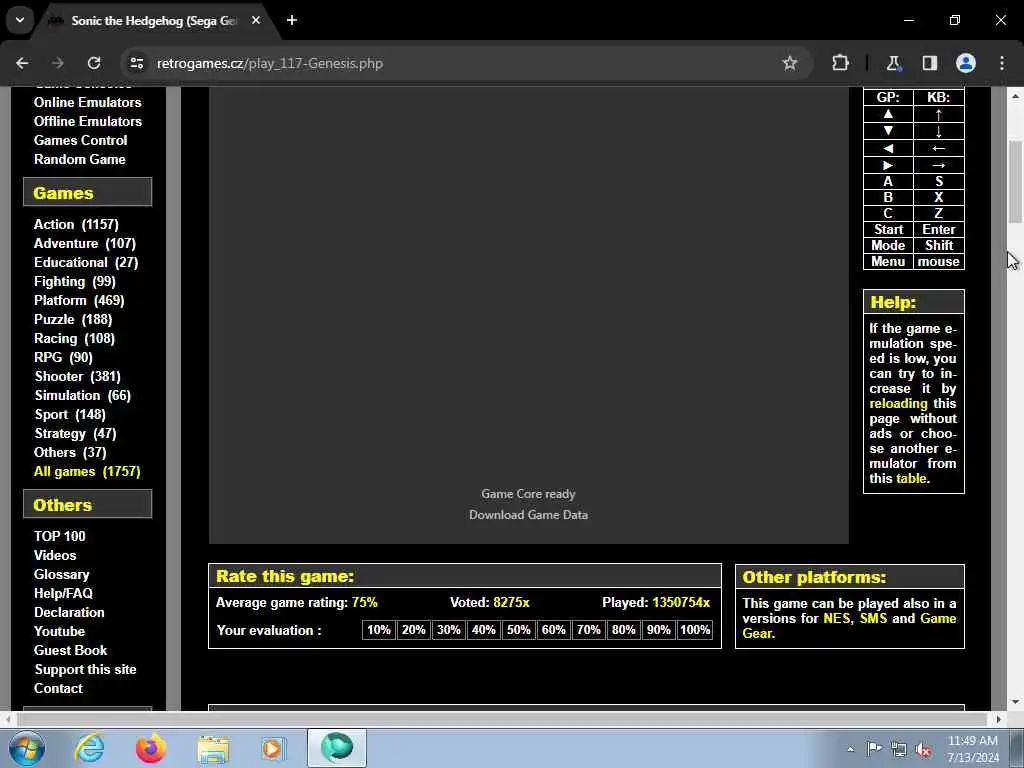Open All games (1757) list
Image resolution: width=1024 pixels, height=768 pixels.
click(x=87, y=470)
